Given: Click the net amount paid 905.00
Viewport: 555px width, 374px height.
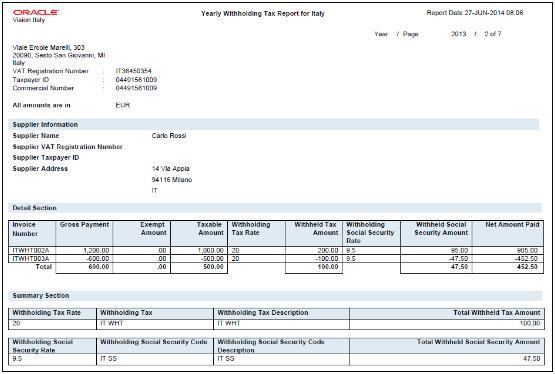Looking at the screenshot, I should (527, 251).
